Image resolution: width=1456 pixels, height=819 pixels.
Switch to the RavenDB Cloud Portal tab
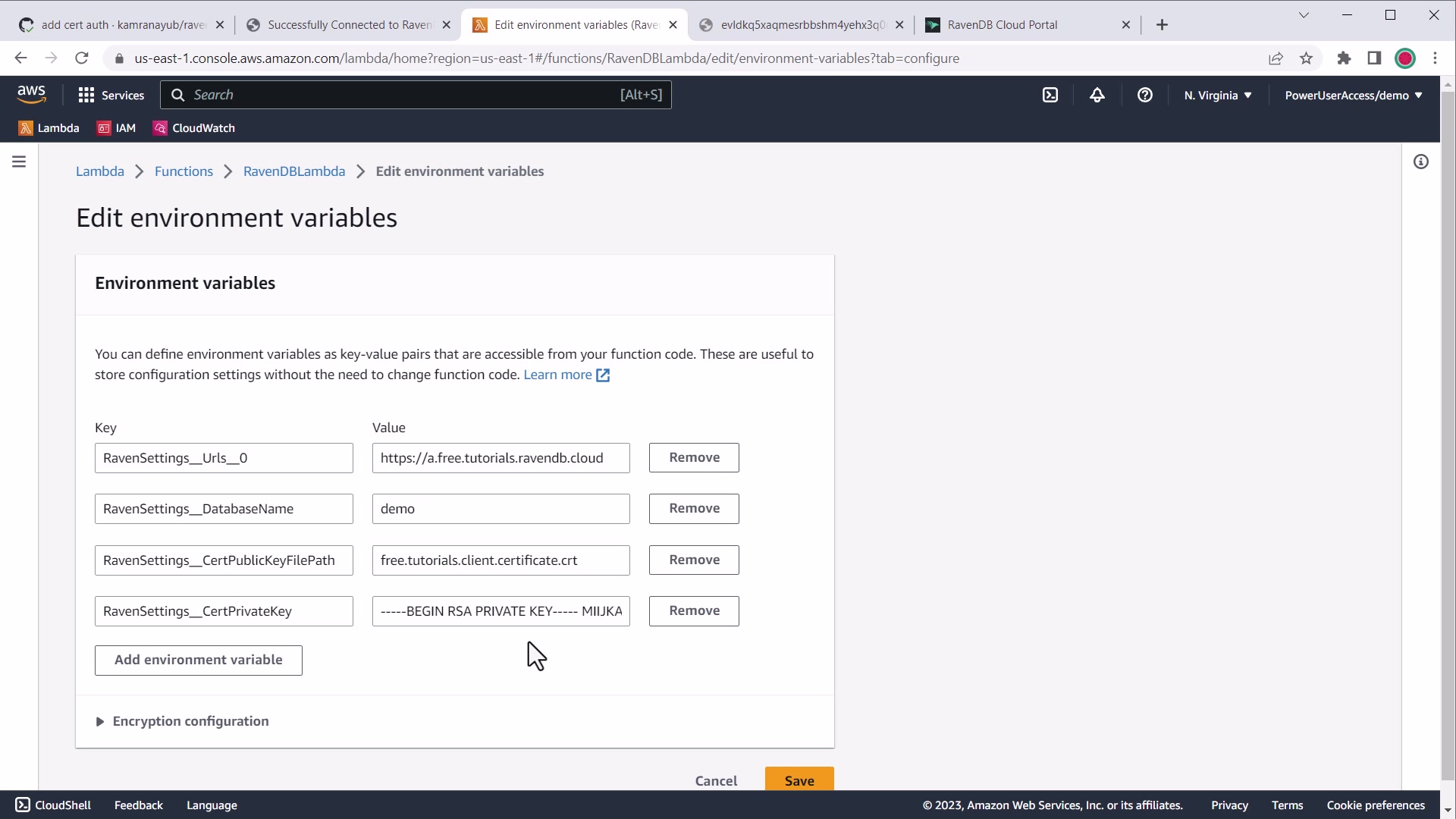(x=1028, y=25)
